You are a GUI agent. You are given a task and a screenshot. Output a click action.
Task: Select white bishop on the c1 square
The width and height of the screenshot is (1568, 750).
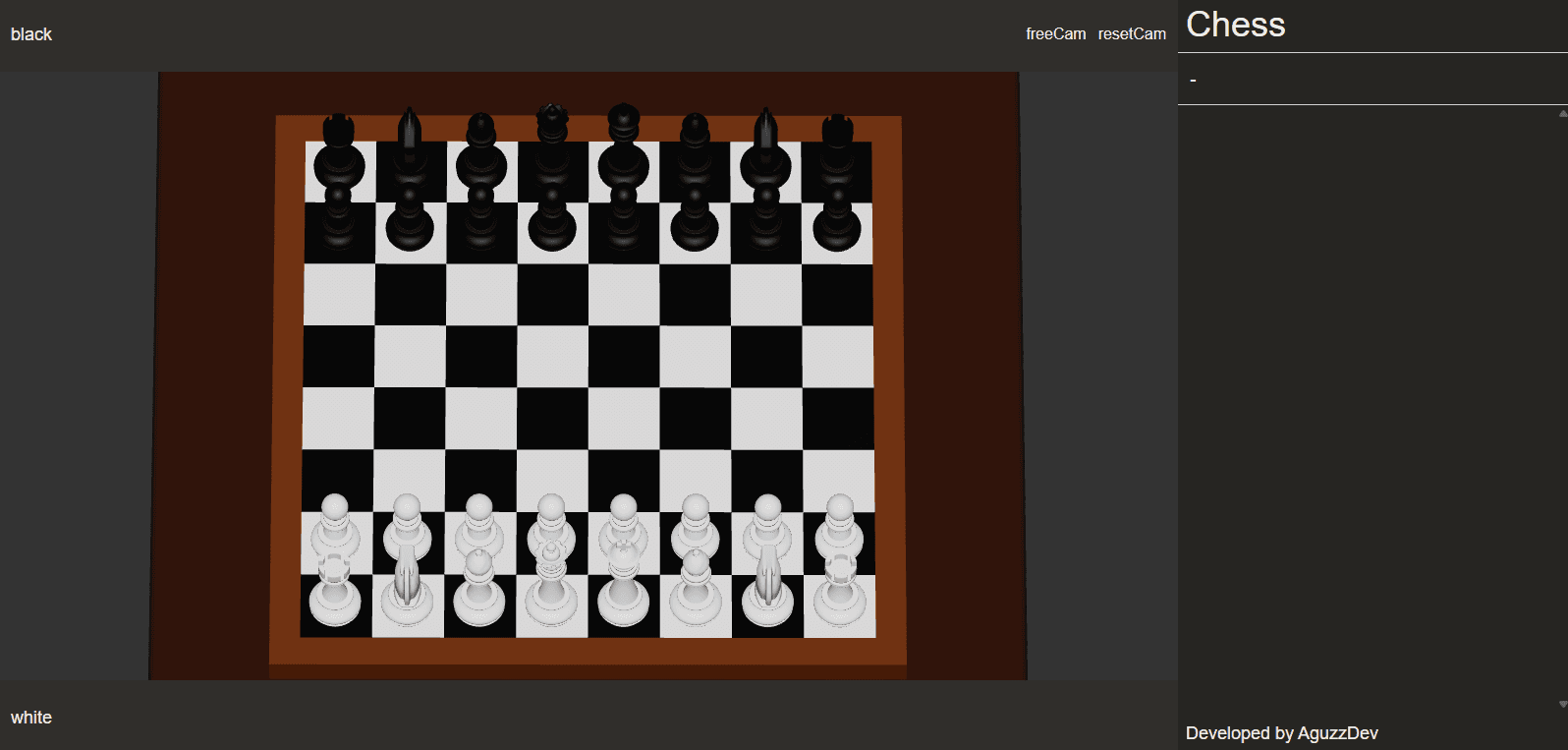[479, 593]
